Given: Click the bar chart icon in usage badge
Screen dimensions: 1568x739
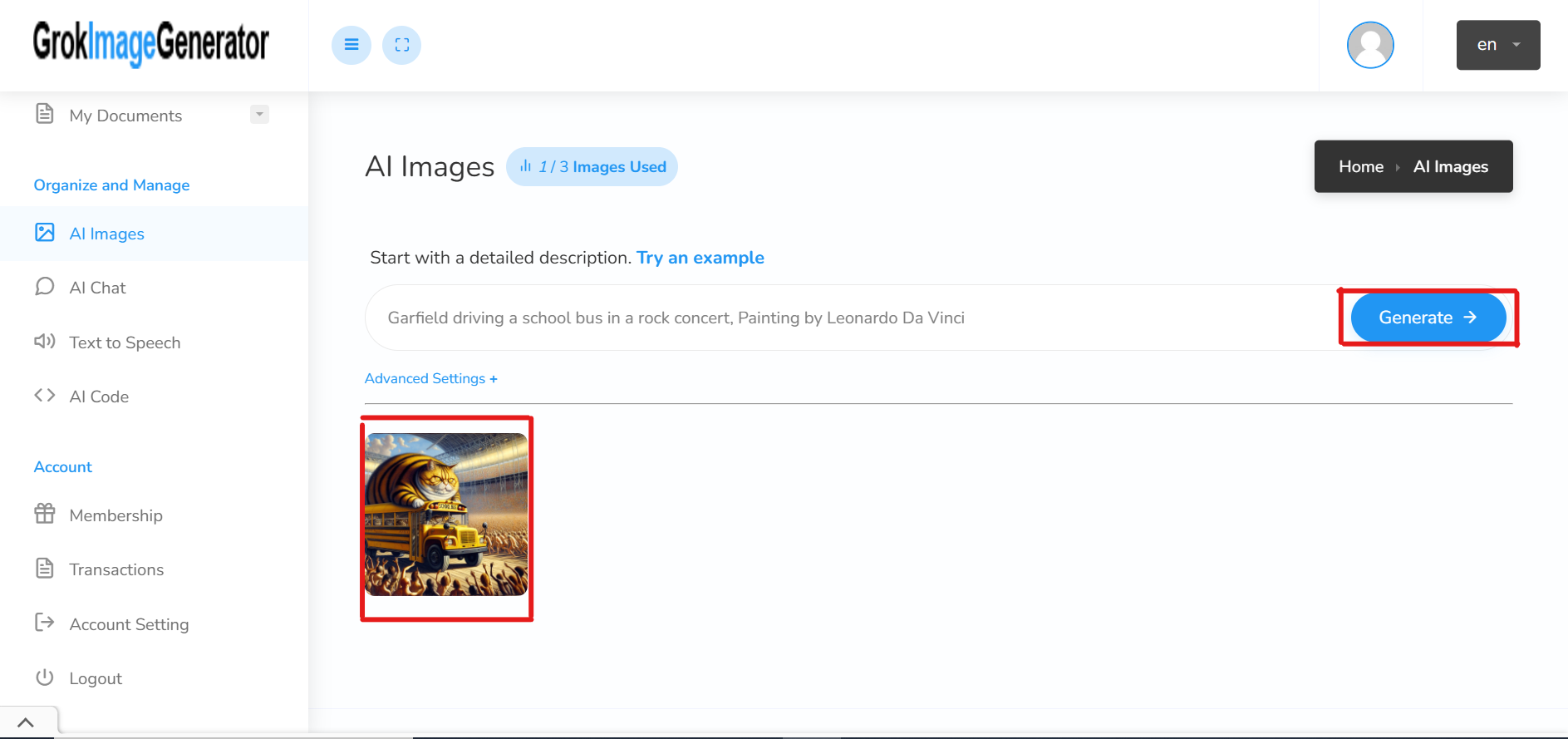Looking at the screenshot, I should tap(525, 166).
